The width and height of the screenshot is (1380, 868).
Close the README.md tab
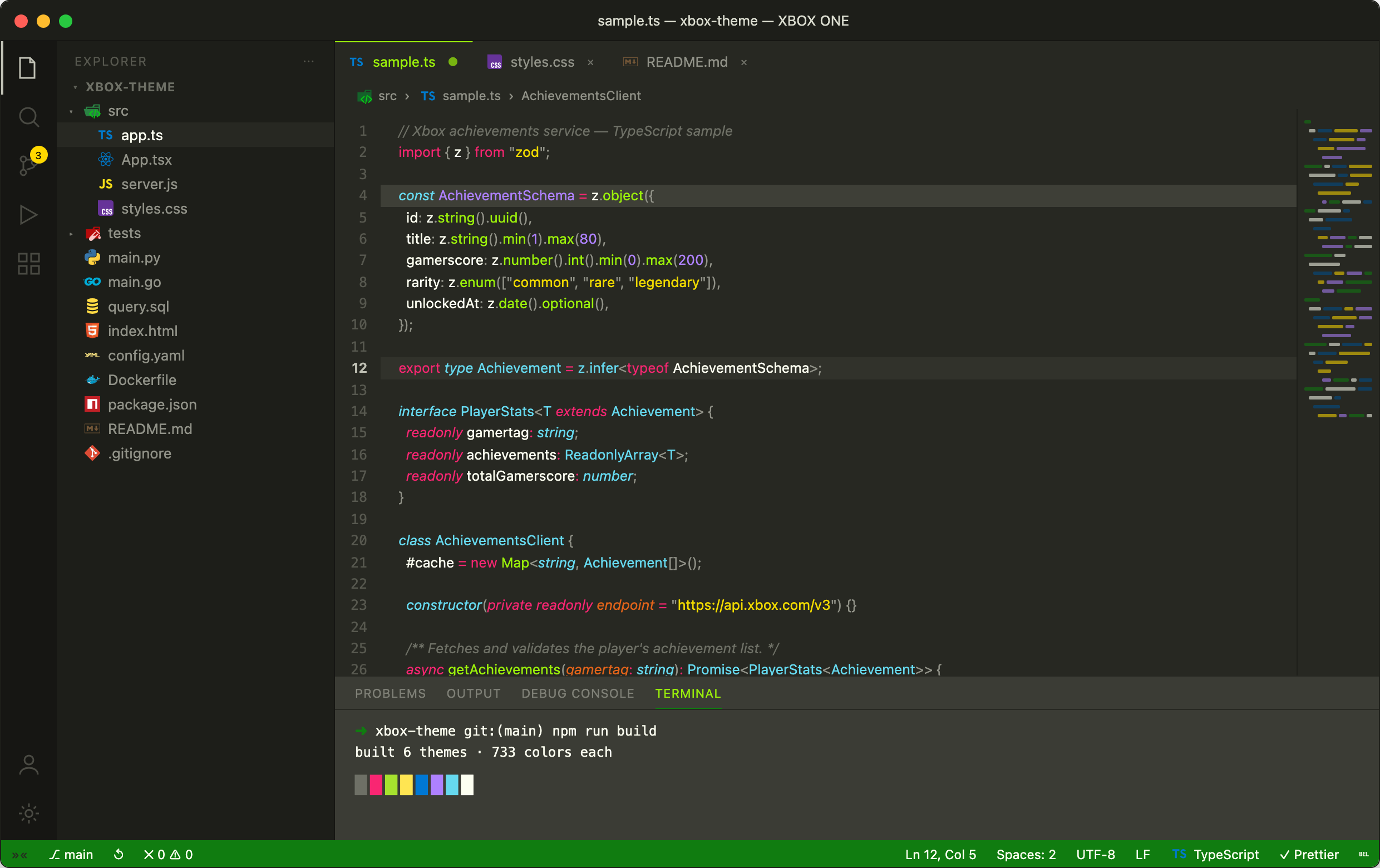(x=743, y=62)
